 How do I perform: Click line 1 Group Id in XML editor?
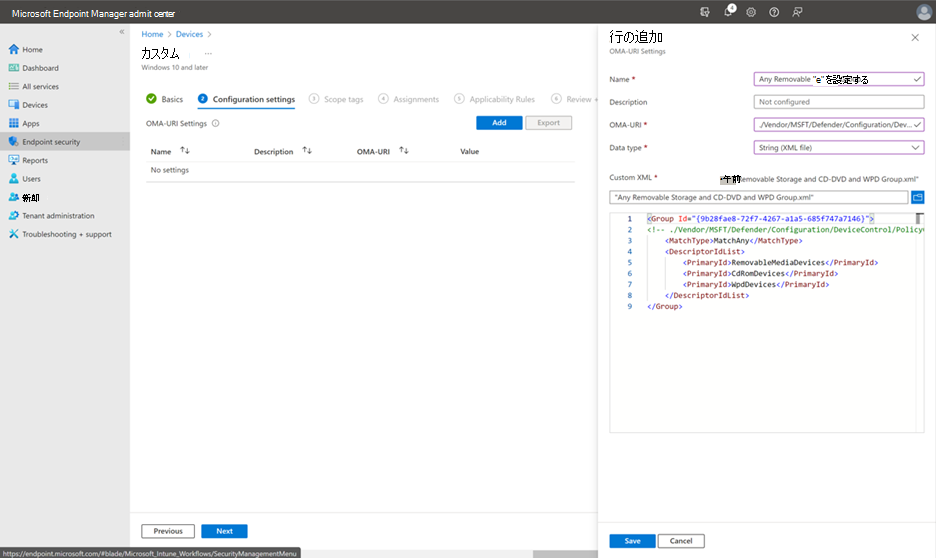click(x=760, y=219)
